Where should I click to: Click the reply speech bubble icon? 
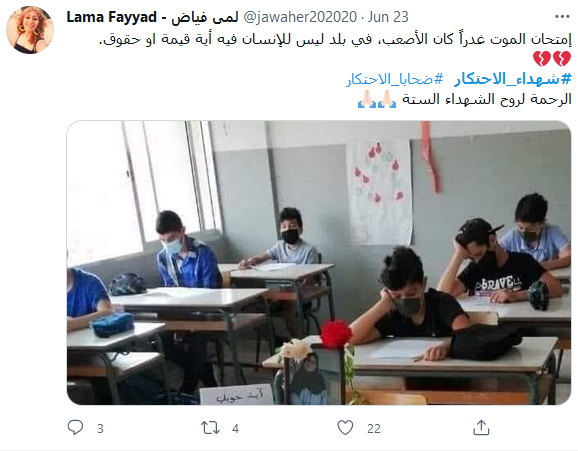[x=76, y=427]
